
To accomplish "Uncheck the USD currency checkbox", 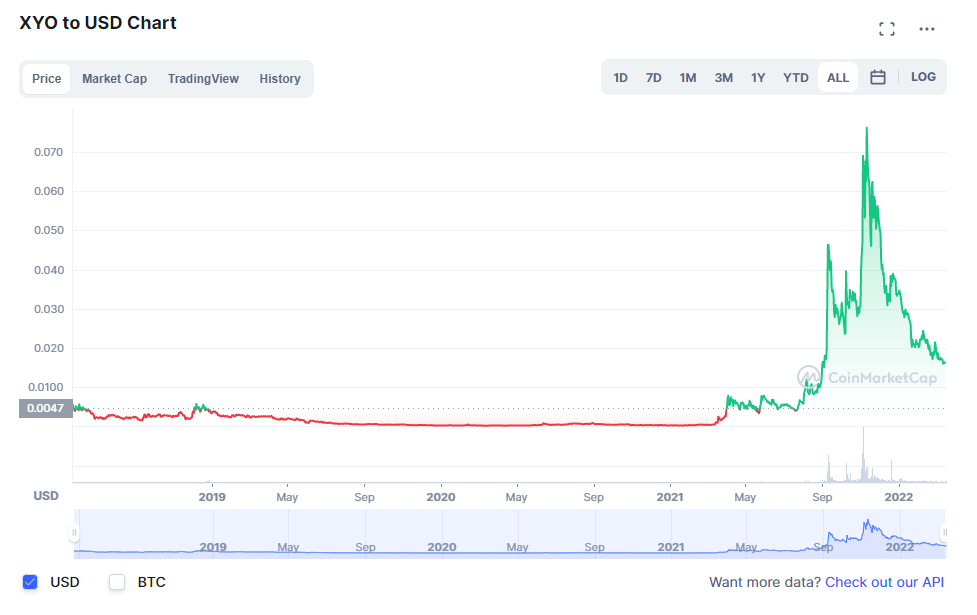I will 30,582.
